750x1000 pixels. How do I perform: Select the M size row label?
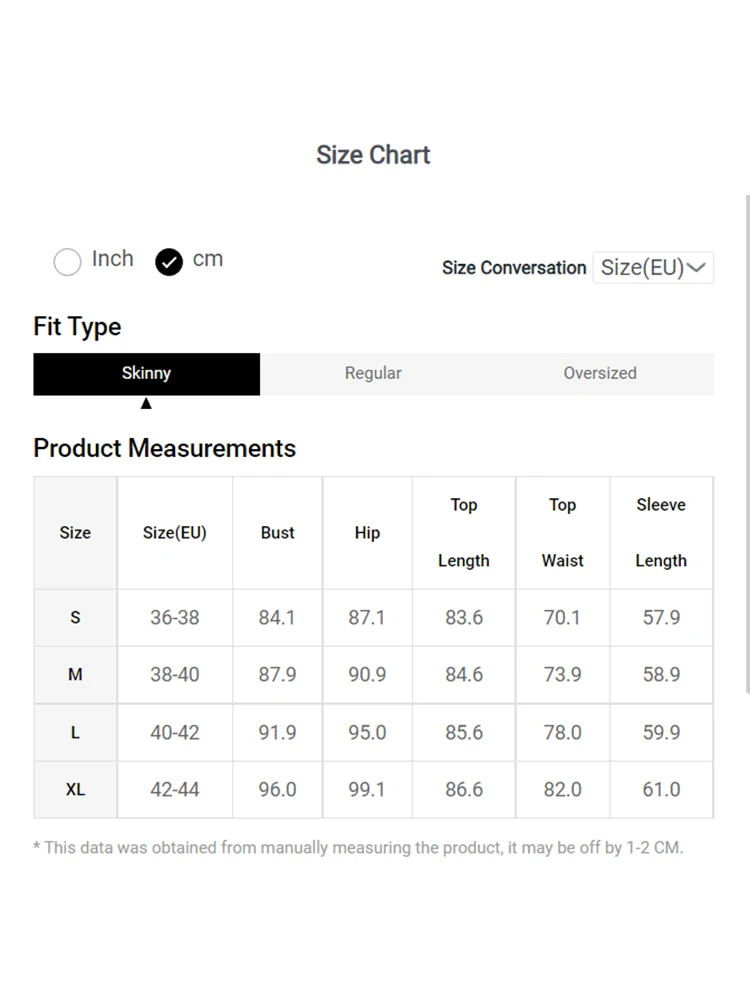pos(75,675)
